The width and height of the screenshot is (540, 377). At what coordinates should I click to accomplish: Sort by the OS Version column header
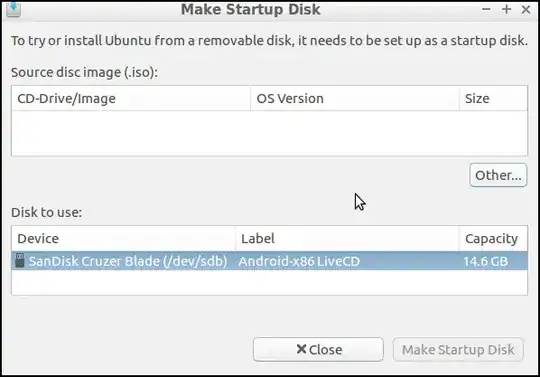coord(355,98)
